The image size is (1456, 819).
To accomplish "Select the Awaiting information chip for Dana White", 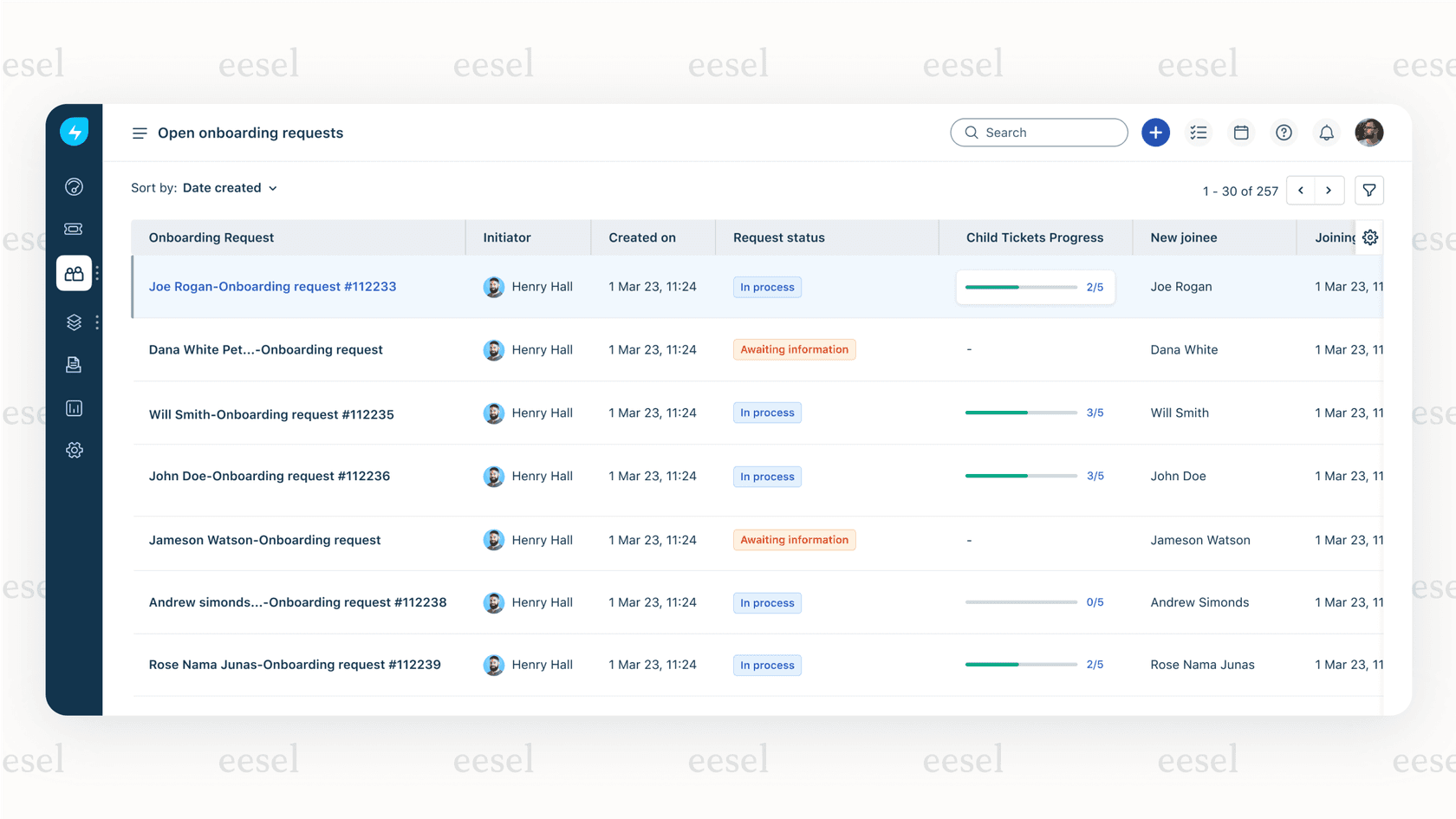I will (794, 349).
